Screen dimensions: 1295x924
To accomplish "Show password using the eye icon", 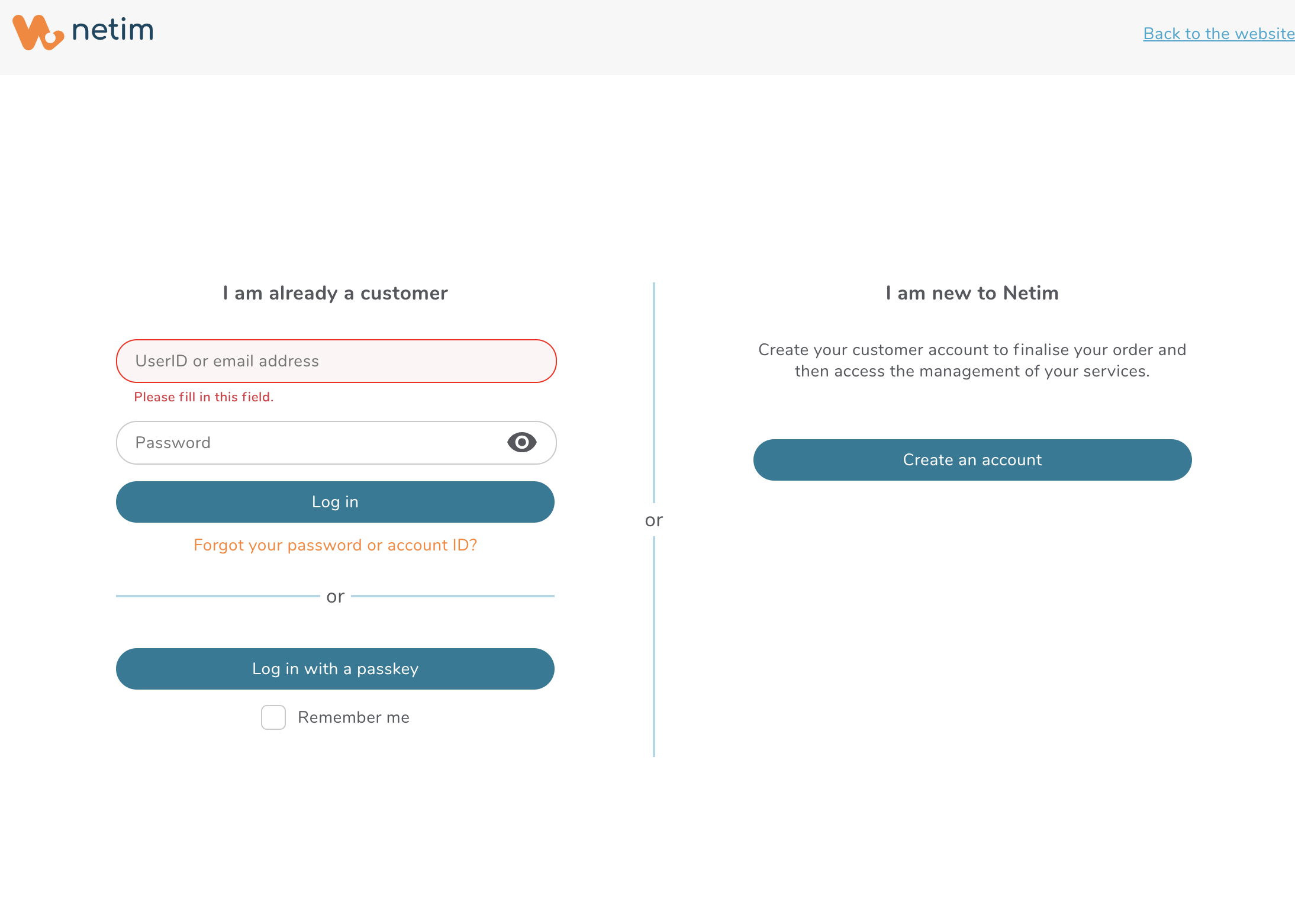I will coord(521,442).
